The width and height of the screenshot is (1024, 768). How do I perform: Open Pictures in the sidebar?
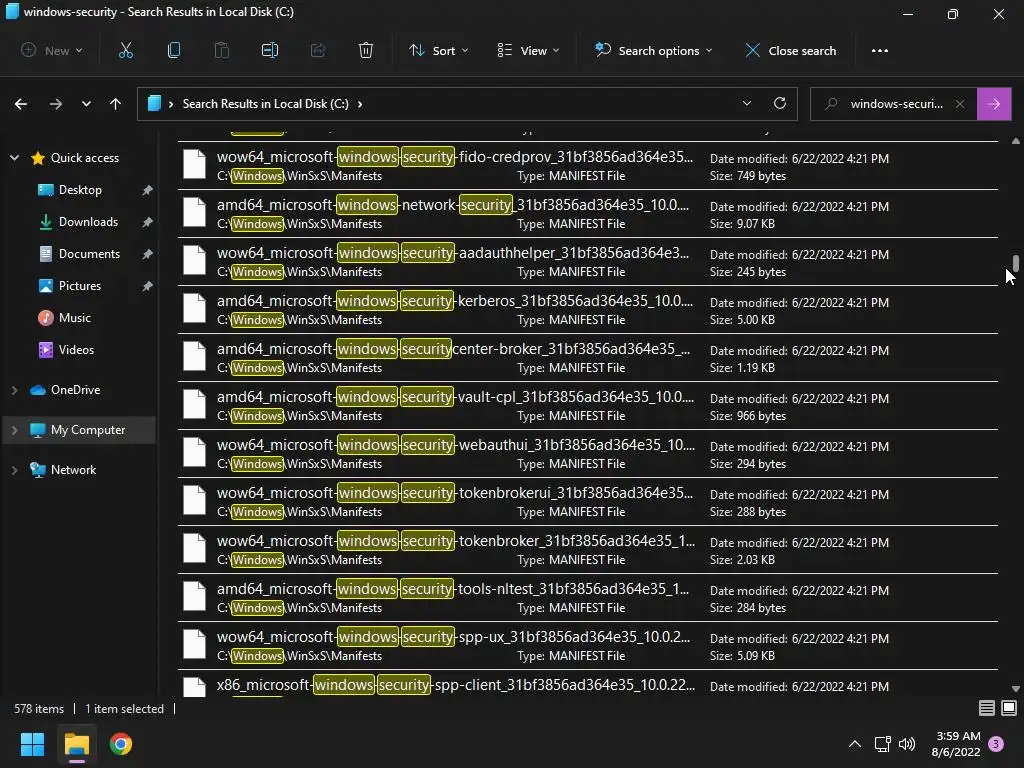[80, 286]
